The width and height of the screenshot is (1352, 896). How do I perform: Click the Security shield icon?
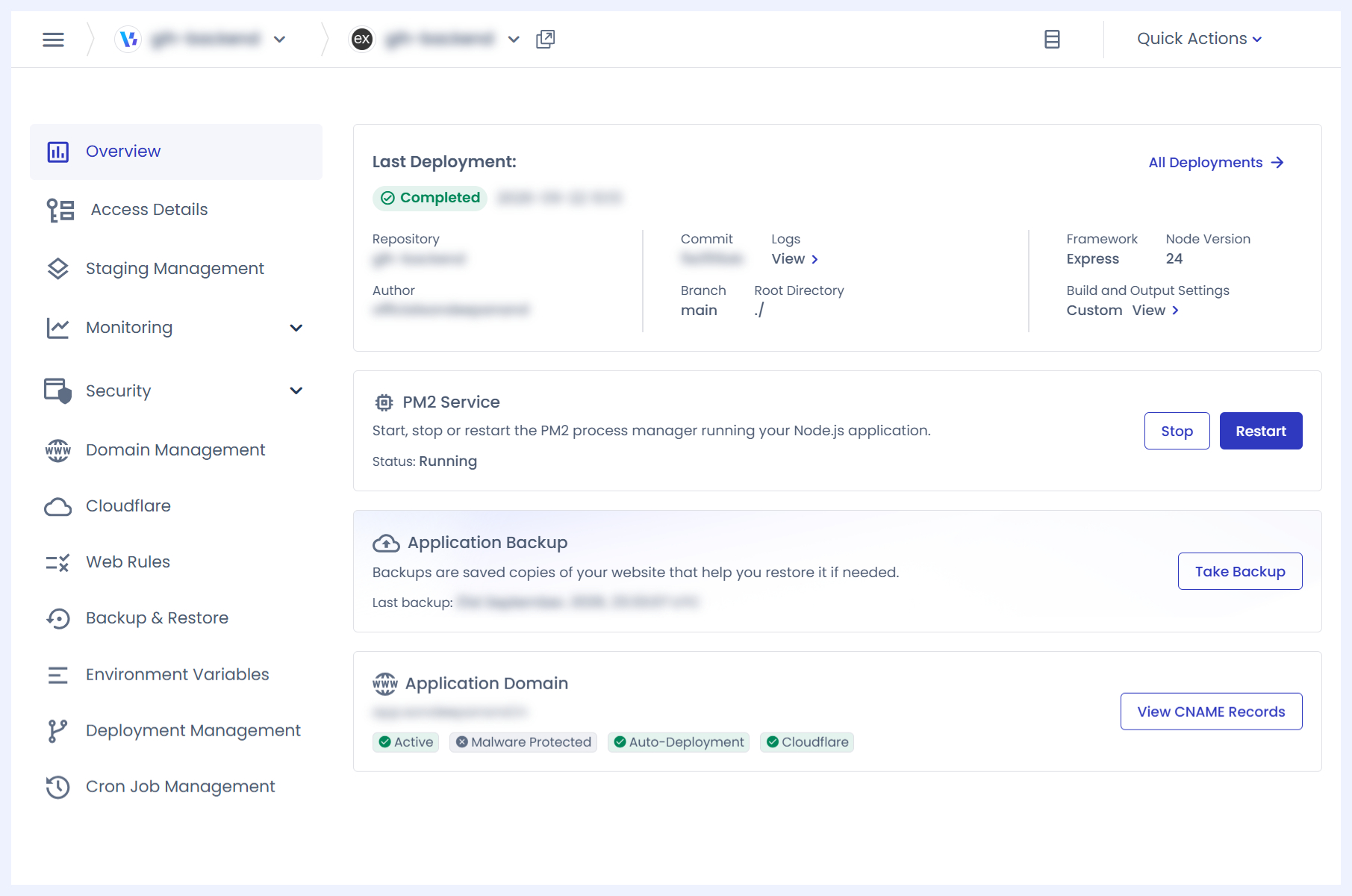click(58, 391)
